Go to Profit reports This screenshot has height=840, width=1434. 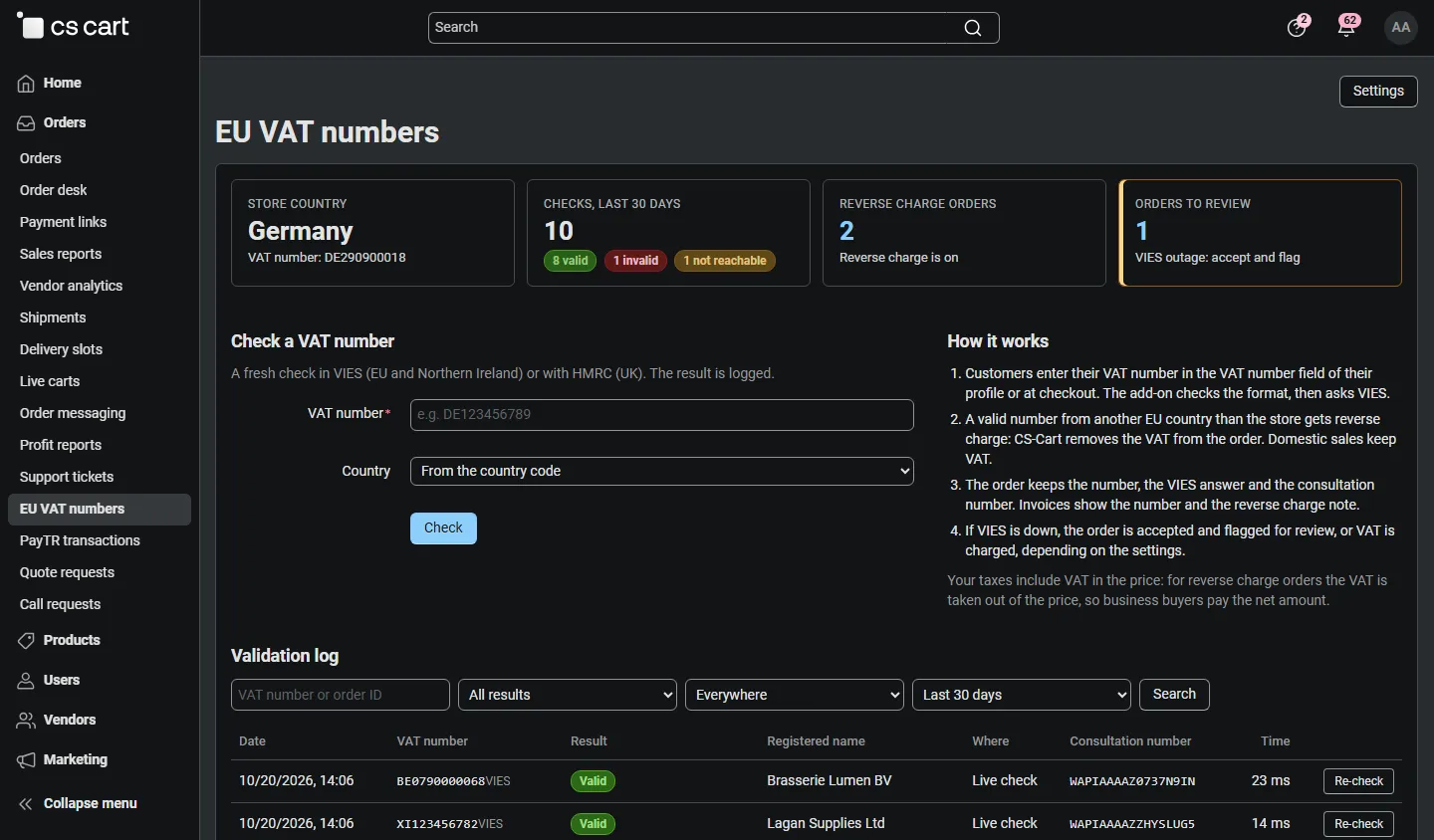tap(61, 445)
